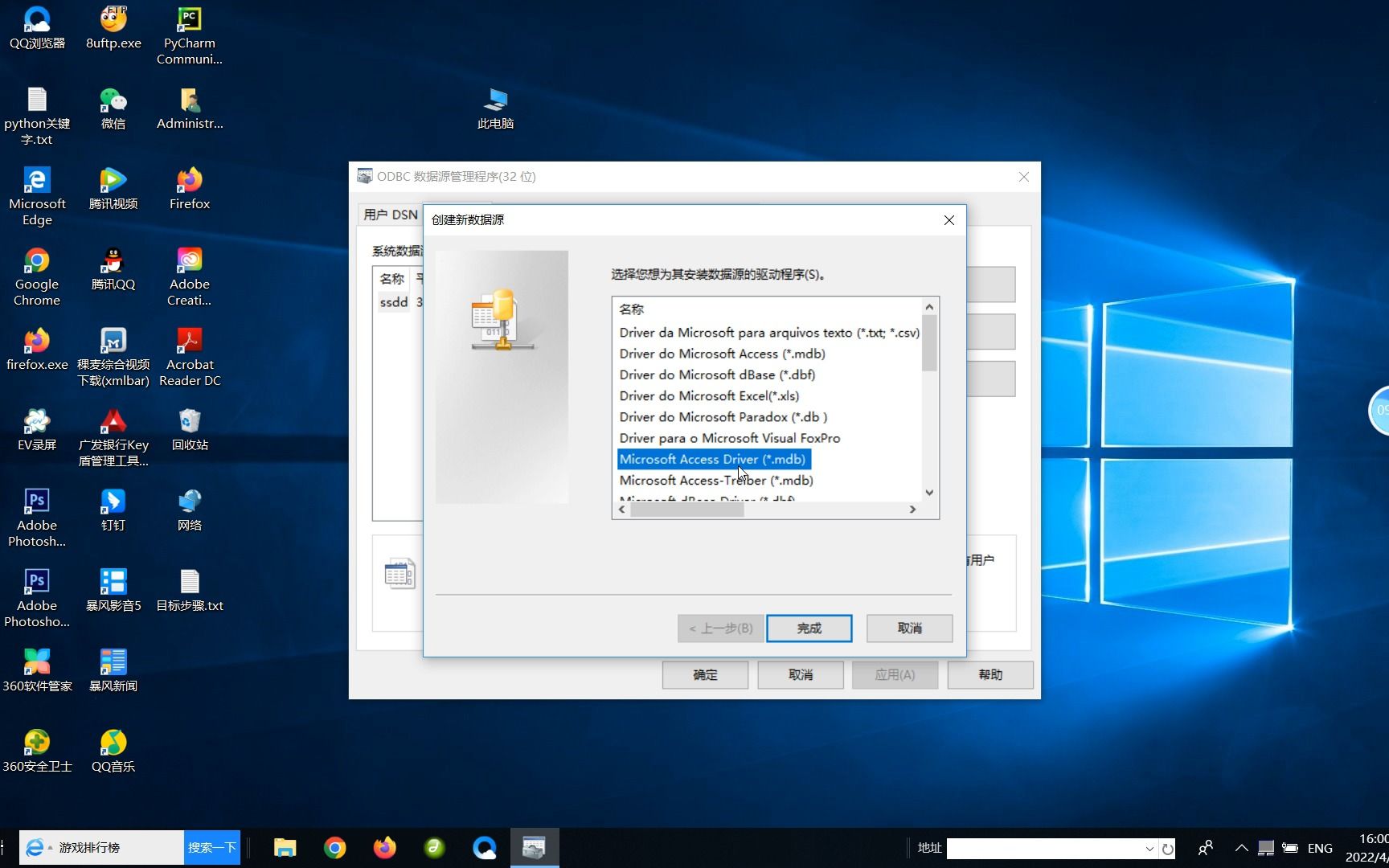Screen dimensions: 1389x868
Task: Open 暴风影音5 desktop icon
Action: pyautogui.click(x=113, y=590)
